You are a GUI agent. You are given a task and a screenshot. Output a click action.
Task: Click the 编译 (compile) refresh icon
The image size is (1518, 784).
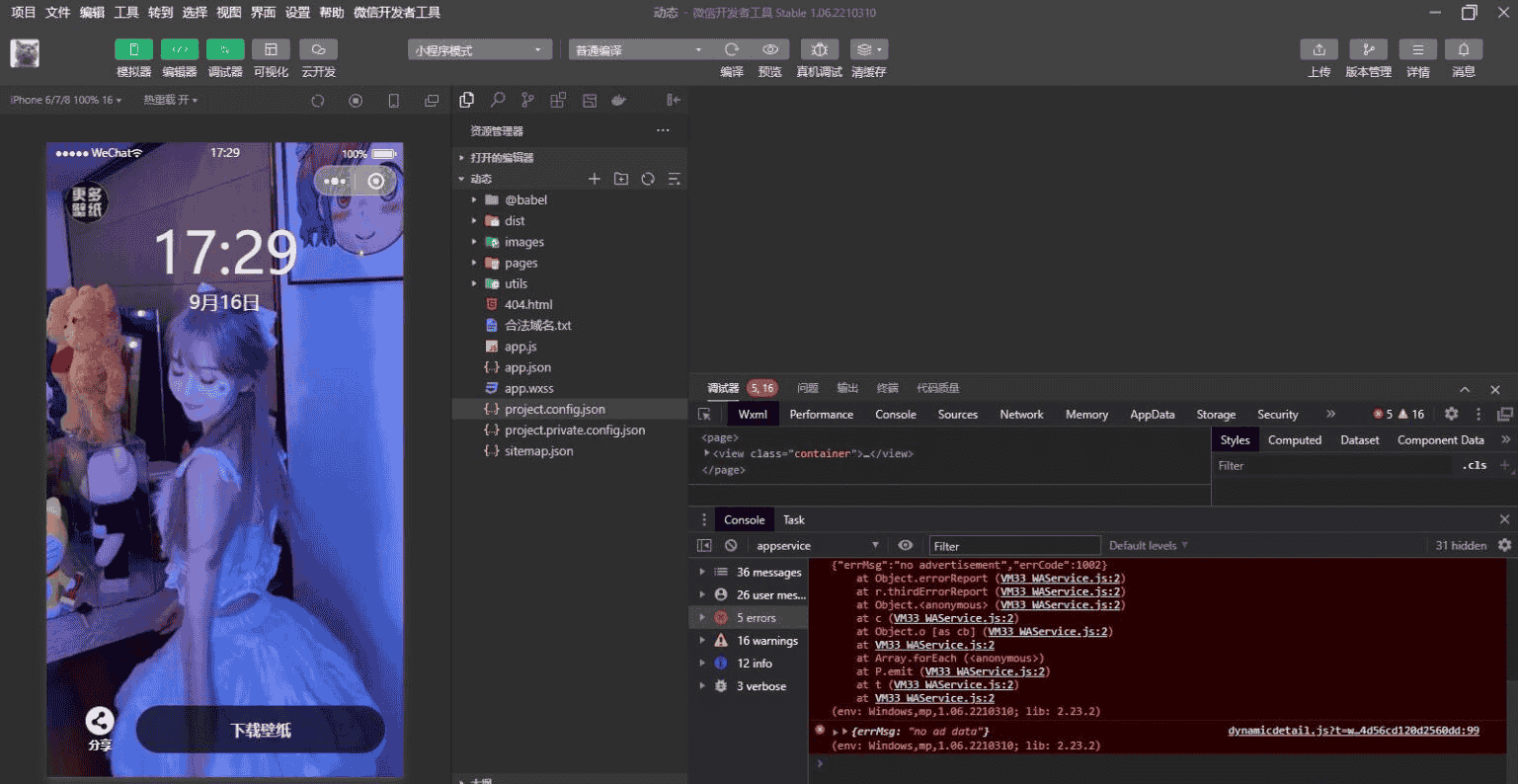coord(731,49)
